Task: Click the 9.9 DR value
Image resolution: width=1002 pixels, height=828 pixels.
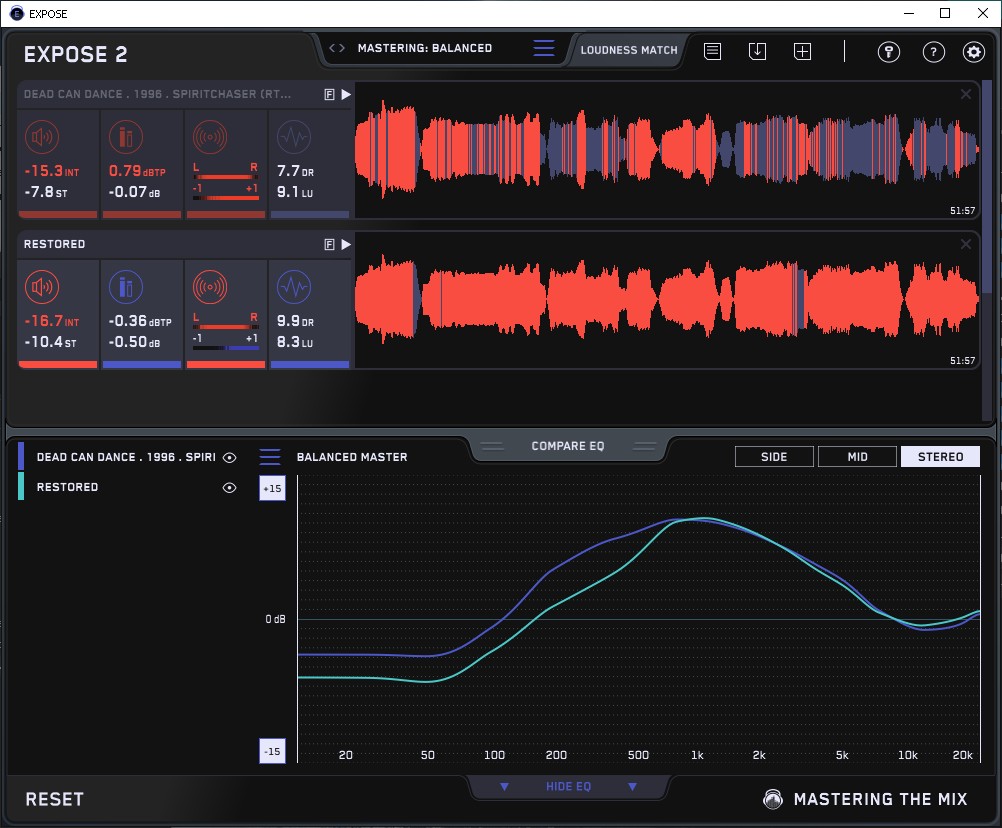Action: pos(295,321)
